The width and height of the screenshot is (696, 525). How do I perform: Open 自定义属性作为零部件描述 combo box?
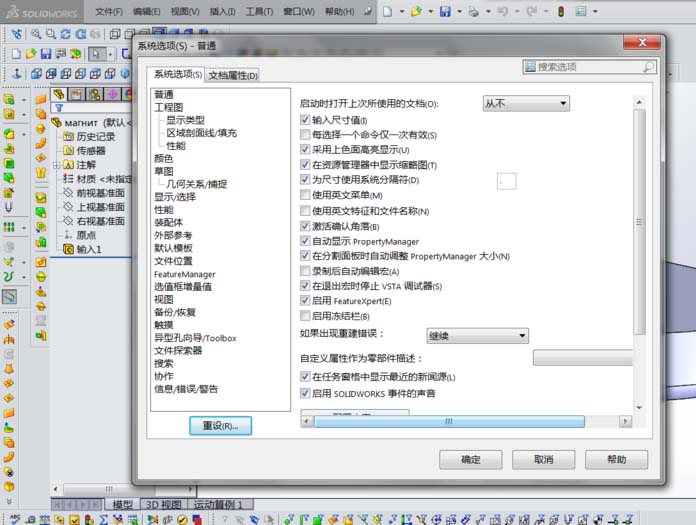click(x=582, y=358)
